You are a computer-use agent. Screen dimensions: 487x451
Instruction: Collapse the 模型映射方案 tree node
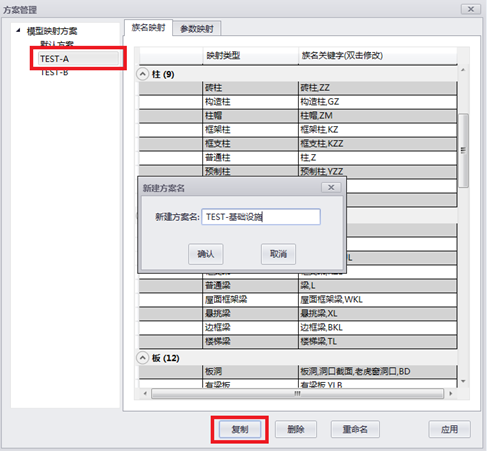[18, 31]
